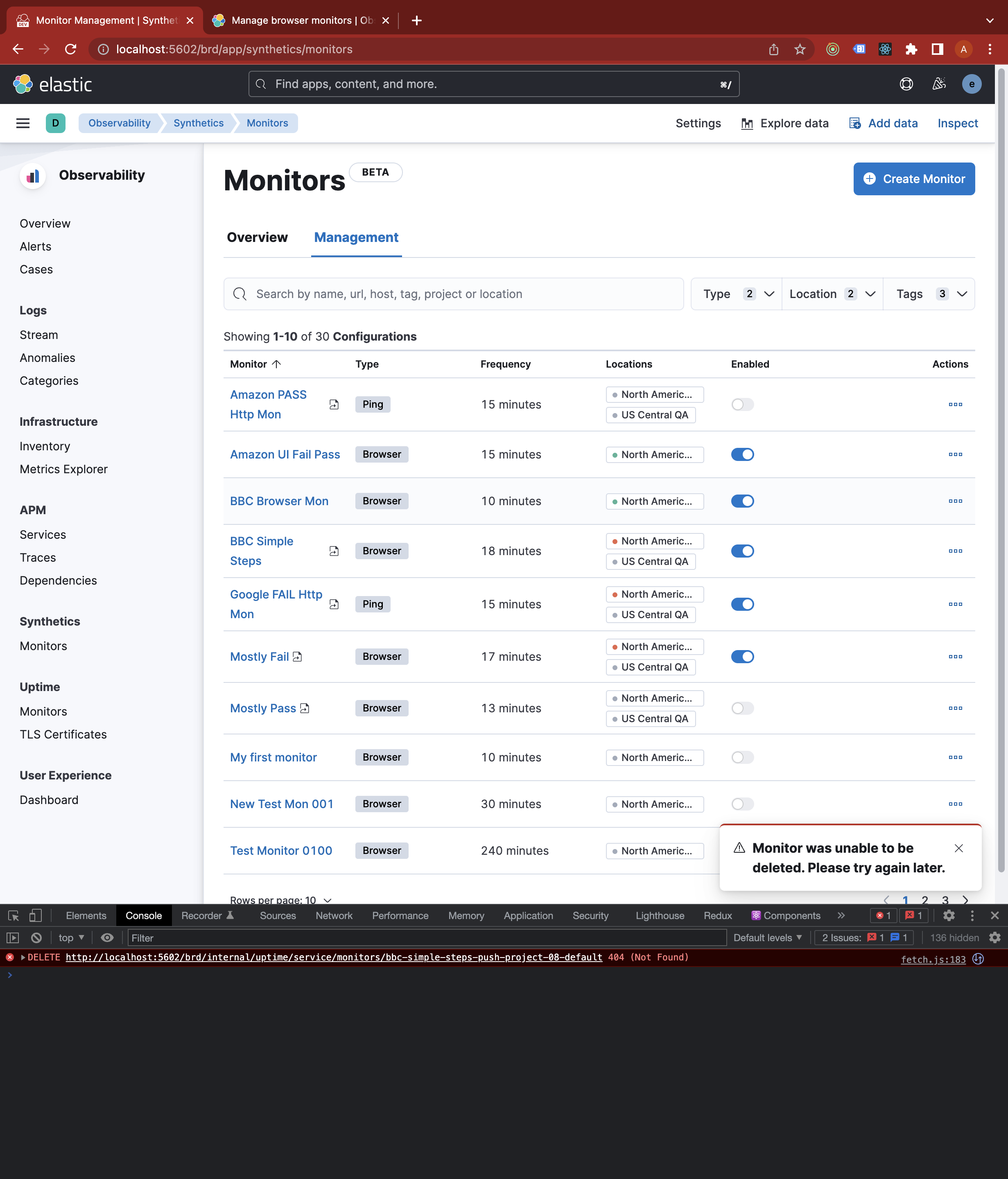Open the Elastic hamburger navigation menu
1008x1179 pixels.
coord(23,123)
